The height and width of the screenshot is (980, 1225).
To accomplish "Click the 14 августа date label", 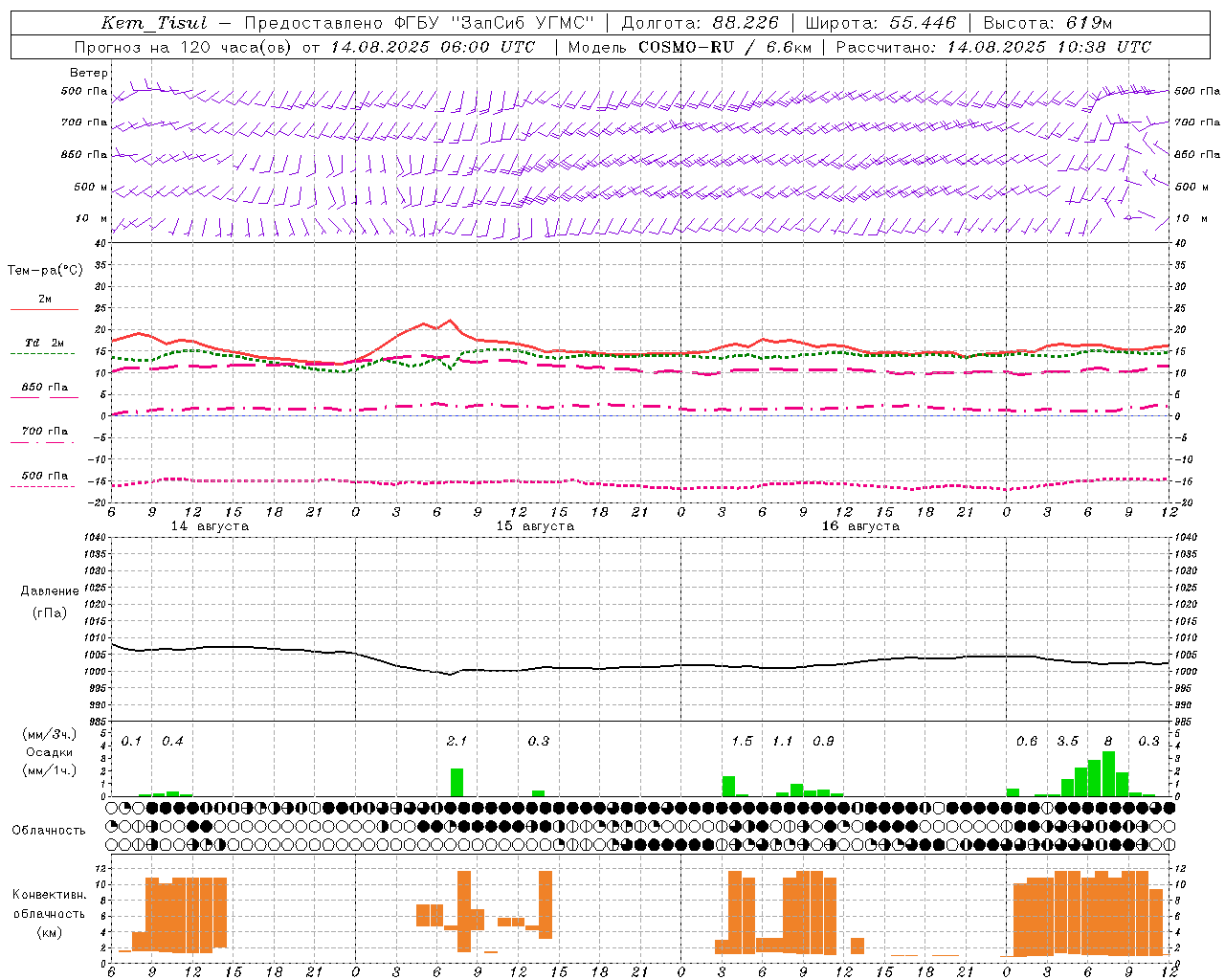I will coord(210,526).
